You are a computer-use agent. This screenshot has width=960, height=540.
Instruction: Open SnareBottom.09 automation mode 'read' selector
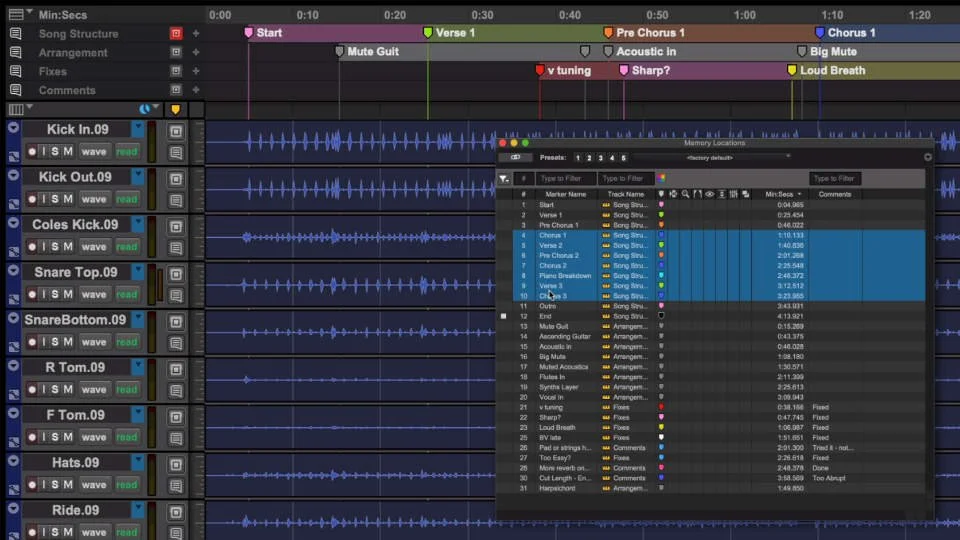127,342
